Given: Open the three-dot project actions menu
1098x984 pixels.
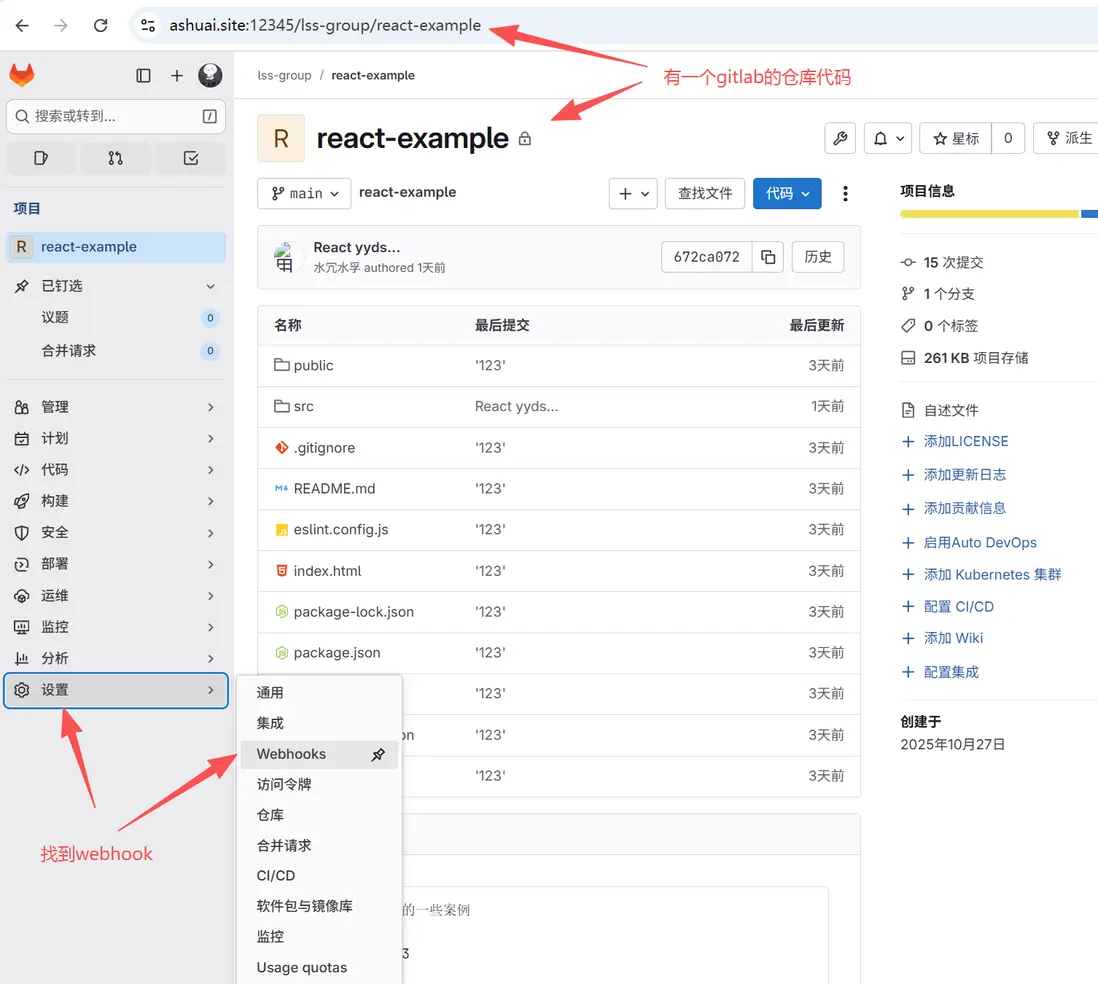Looking at the screenshot, I should (845, 193).
